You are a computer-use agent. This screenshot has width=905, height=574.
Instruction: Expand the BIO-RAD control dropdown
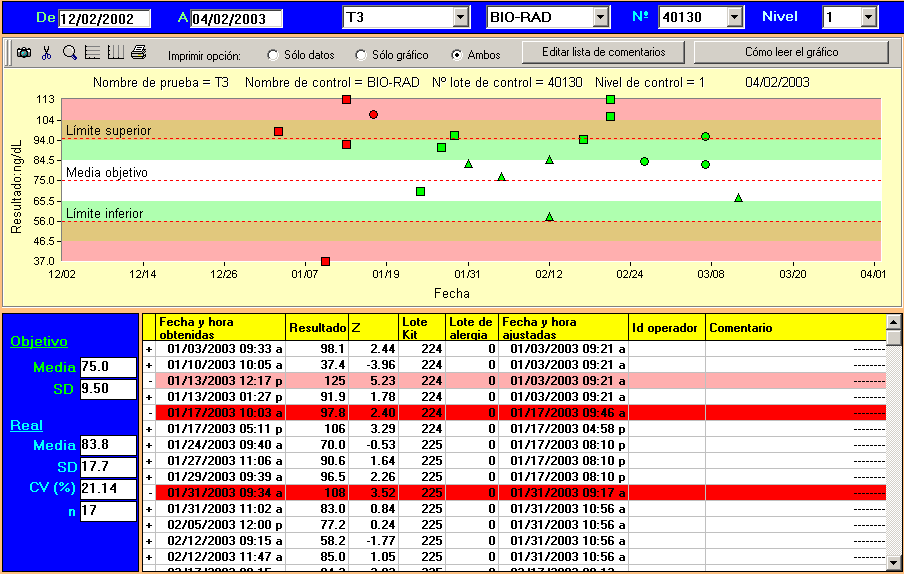600,17
